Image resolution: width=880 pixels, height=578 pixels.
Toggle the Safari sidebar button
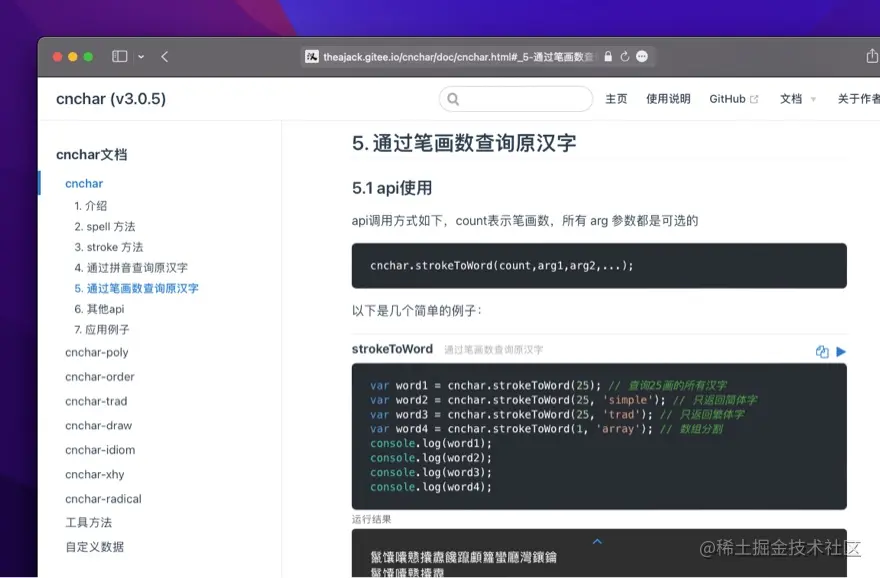120,57
